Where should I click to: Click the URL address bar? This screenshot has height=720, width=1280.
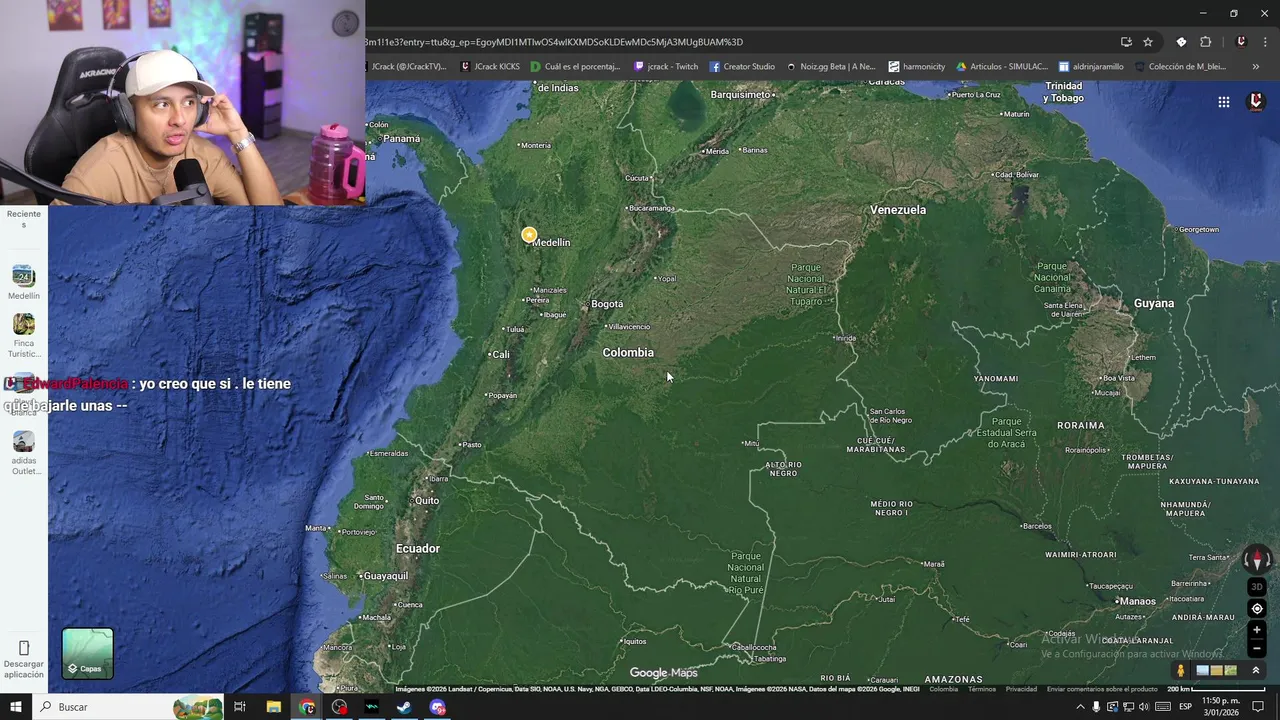[x=740, y=42]
